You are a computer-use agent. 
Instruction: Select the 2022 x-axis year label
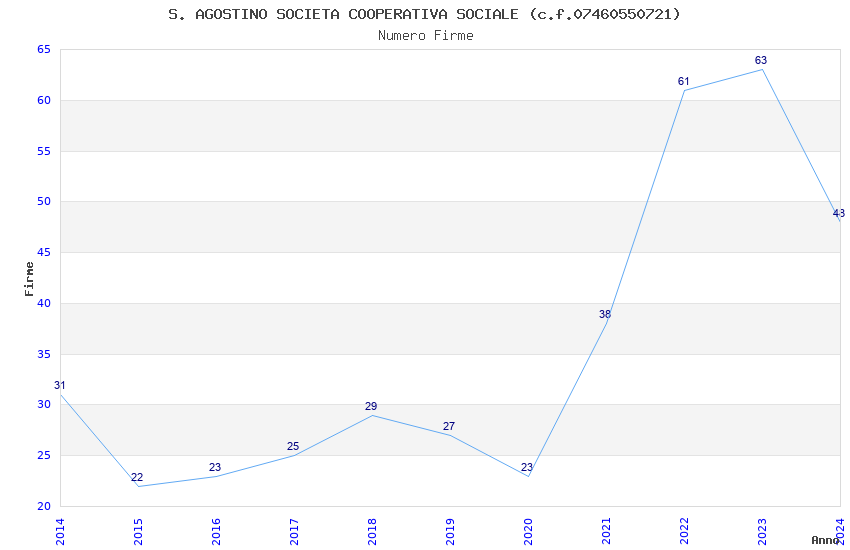point(684,532)
